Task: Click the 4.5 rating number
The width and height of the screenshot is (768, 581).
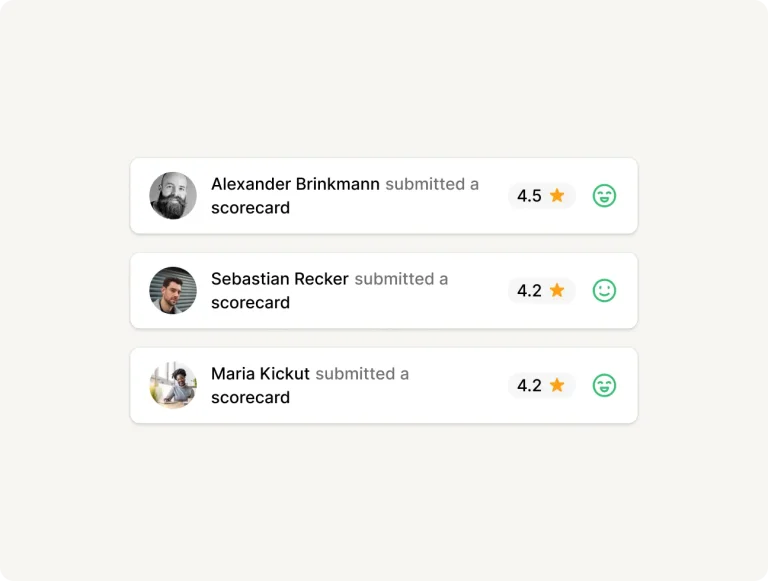Action: click(x=529, y=196)
